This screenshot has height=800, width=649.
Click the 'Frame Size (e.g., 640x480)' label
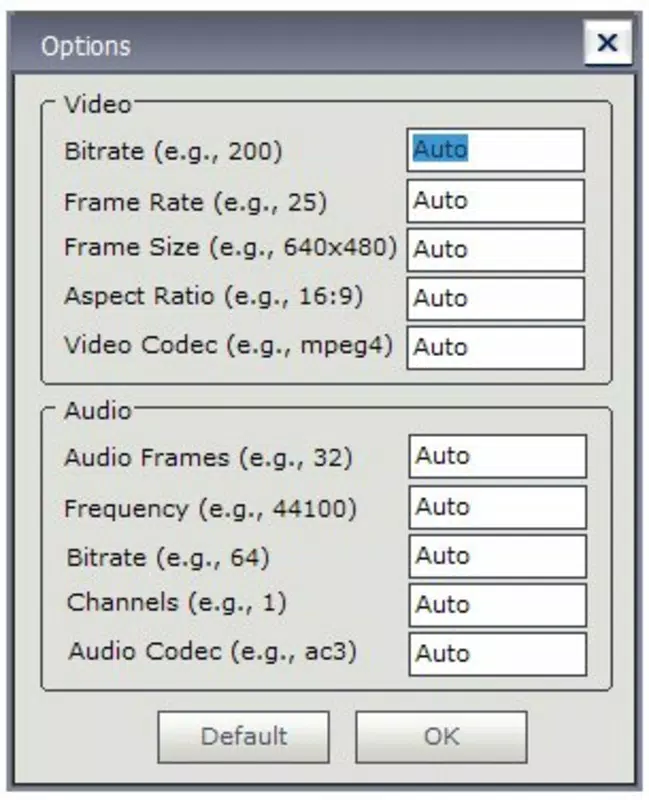pos(231,247)
